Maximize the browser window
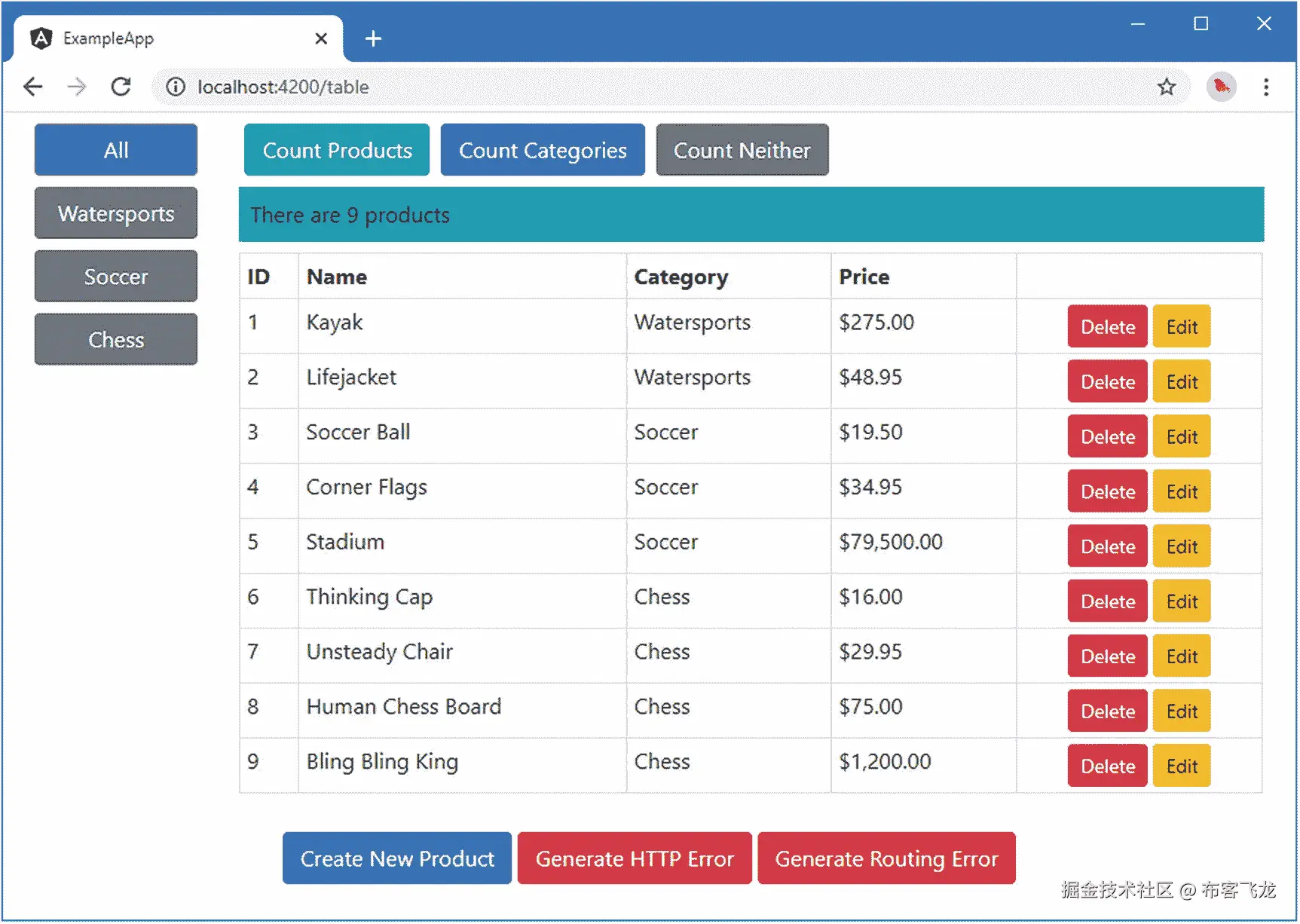Image resolution: width=1300 pixels, height=924 pixels. (x=1201, y=24)
